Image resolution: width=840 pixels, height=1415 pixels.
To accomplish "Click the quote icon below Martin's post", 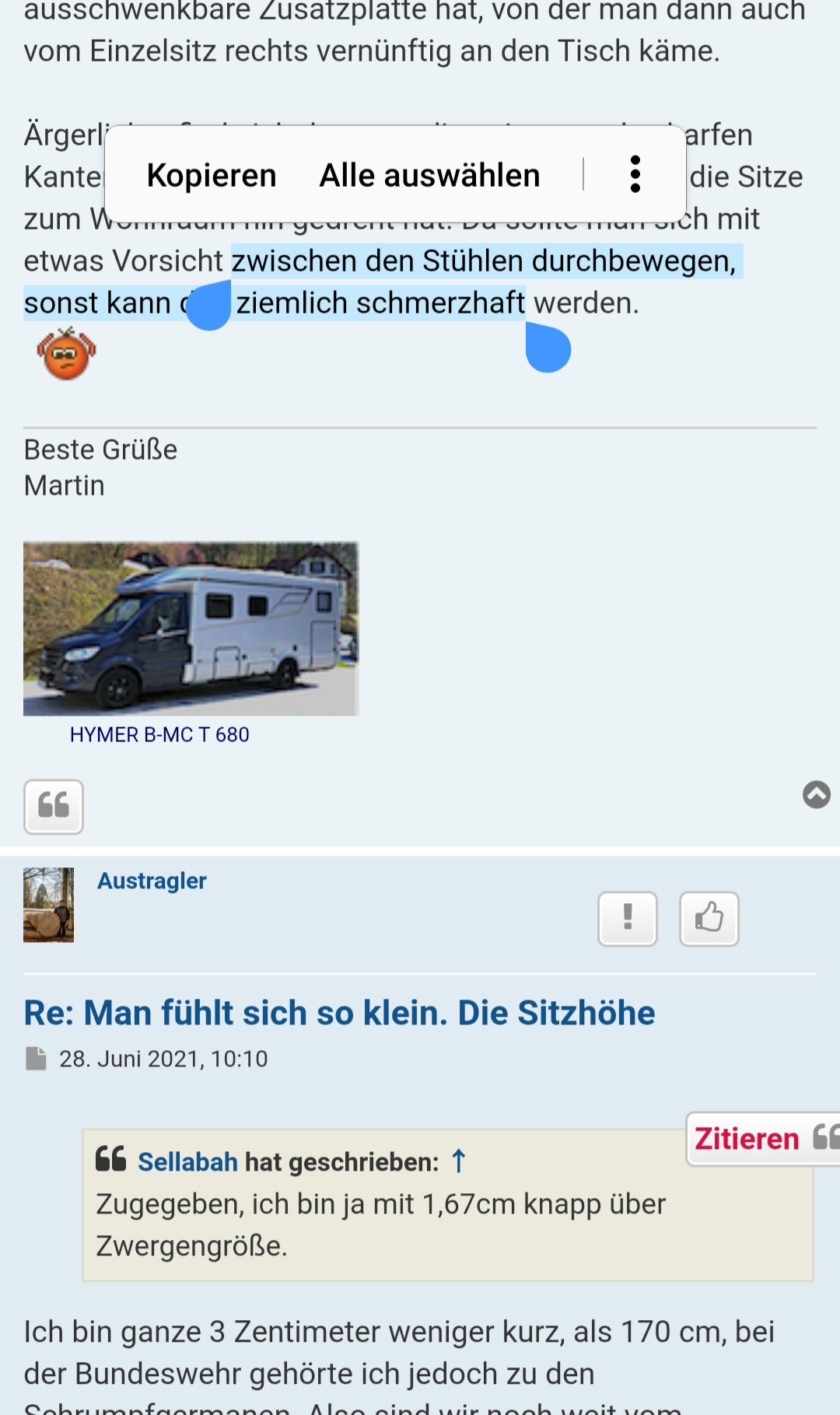I will [54, 807].
